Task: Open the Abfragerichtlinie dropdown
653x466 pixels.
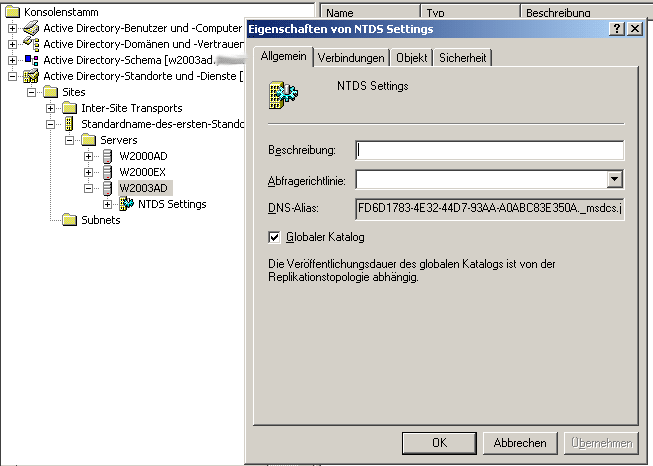Action: (615, 180)
